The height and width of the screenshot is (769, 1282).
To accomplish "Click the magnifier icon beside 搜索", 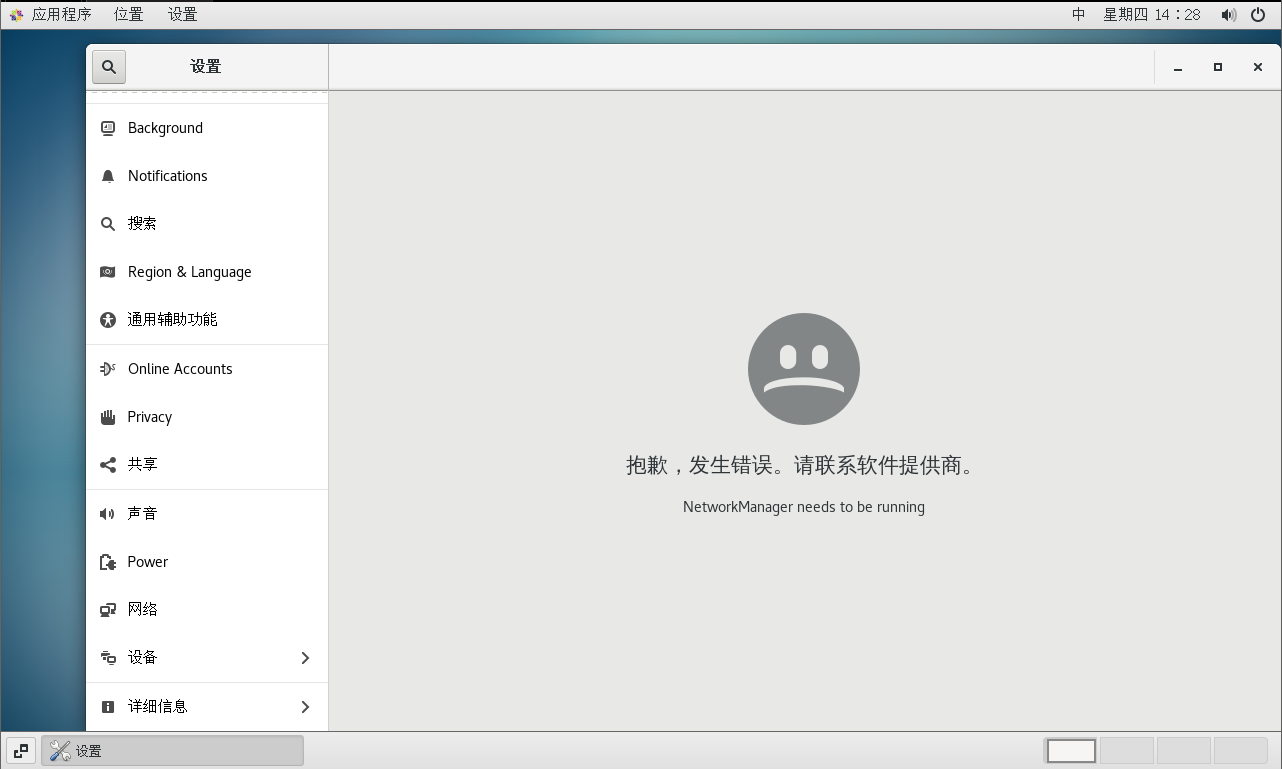I will (x=108, y=224).
